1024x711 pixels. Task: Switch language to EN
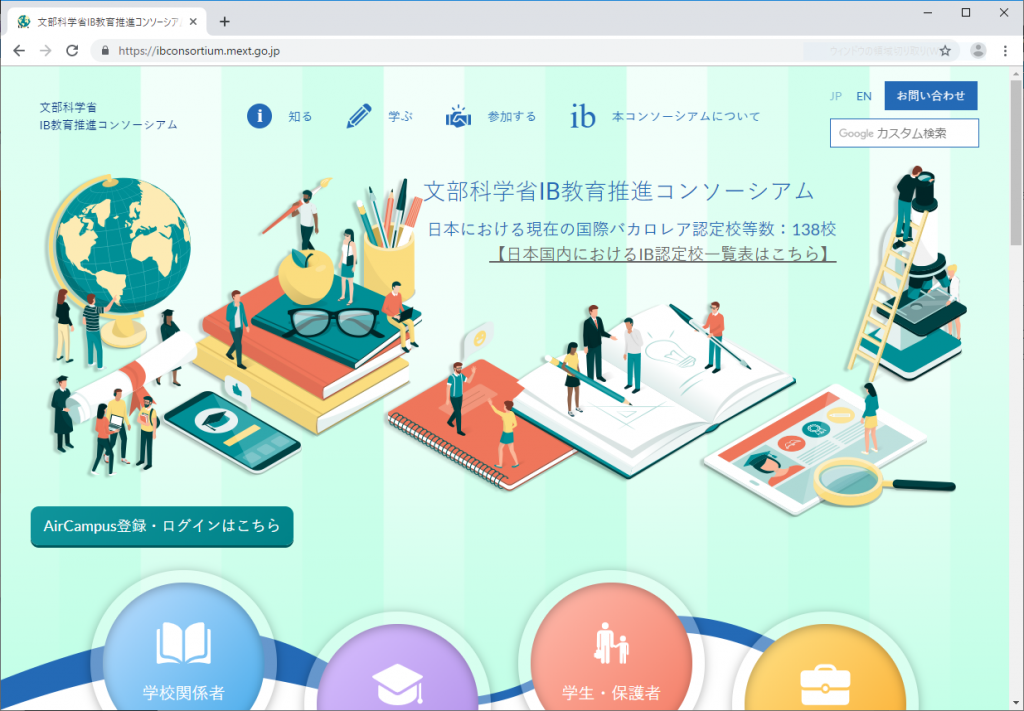click(864, 96)
